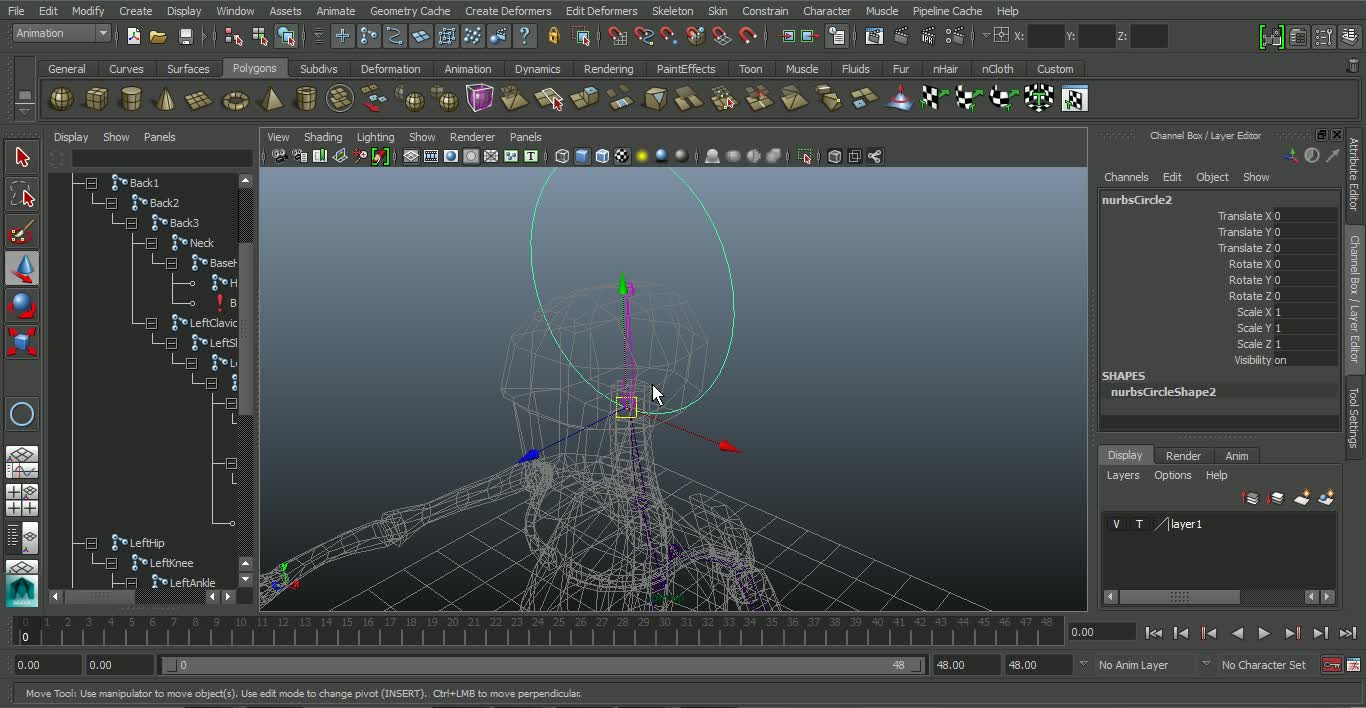The height and width of the screenshot is (708, 1366).
Task: Collapse the LeftHip joint in outliner
Action: (x=91, y=543)
